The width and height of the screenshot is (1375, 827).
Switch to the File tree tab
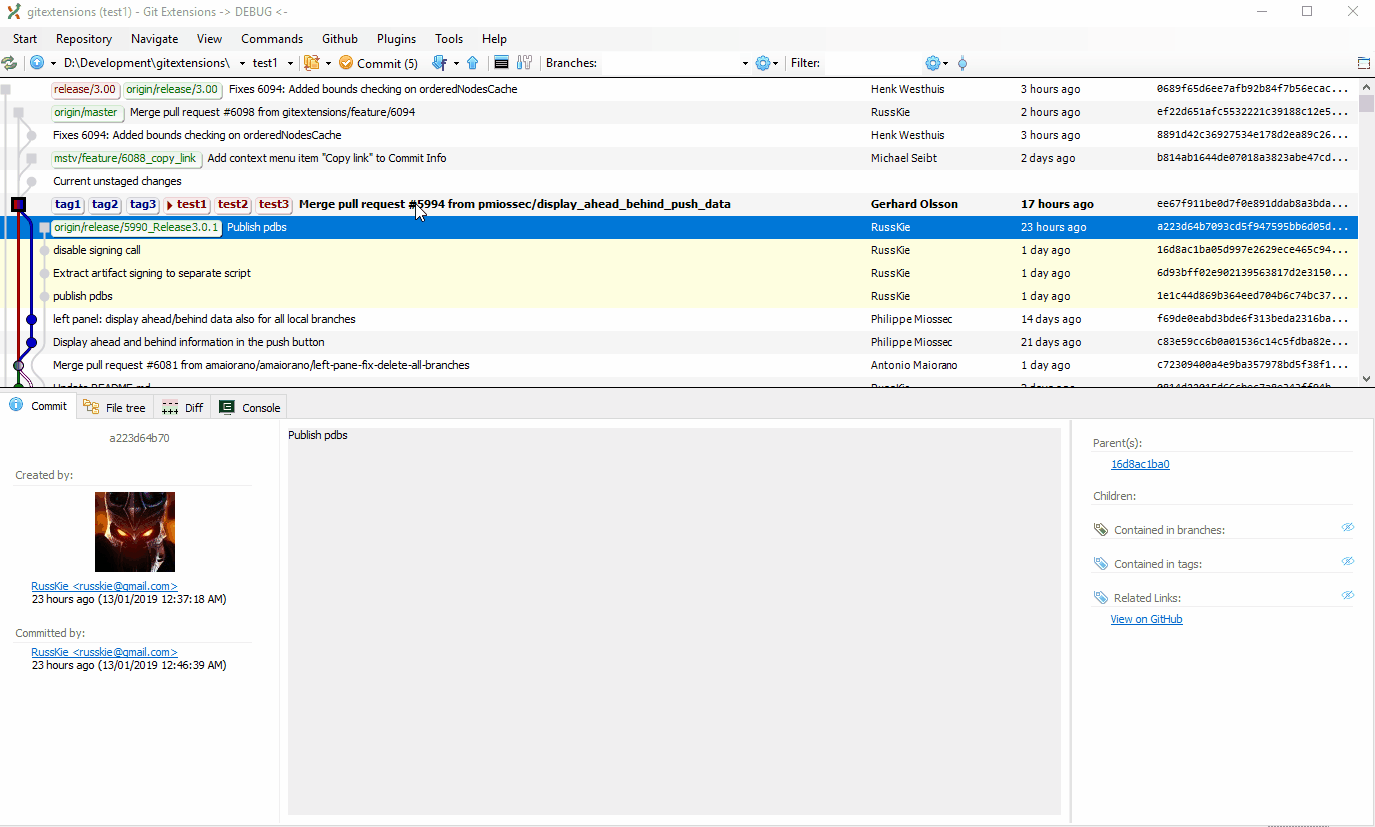tap(114, 407)
